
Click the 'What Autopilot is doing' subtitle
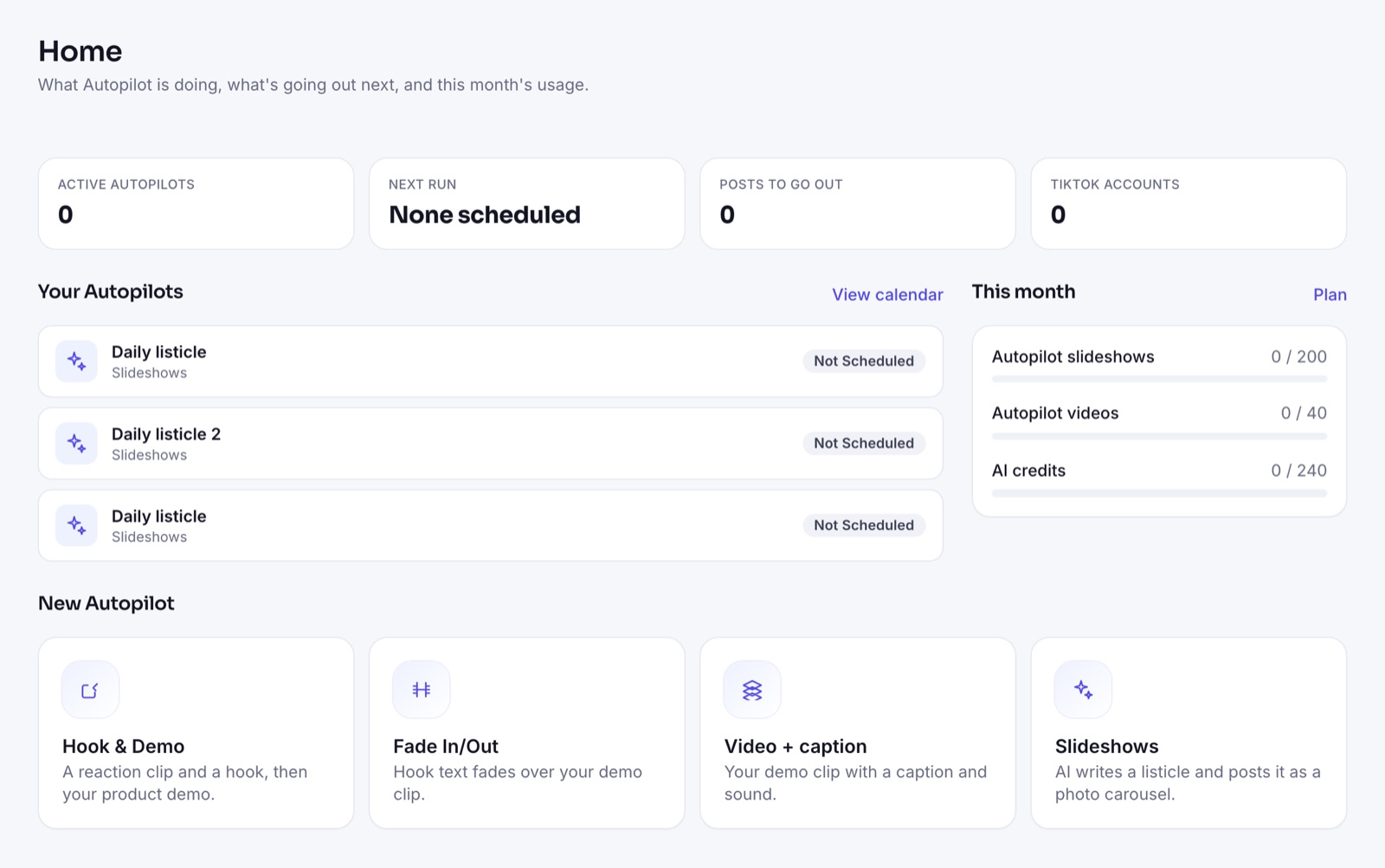coord(313,85)
